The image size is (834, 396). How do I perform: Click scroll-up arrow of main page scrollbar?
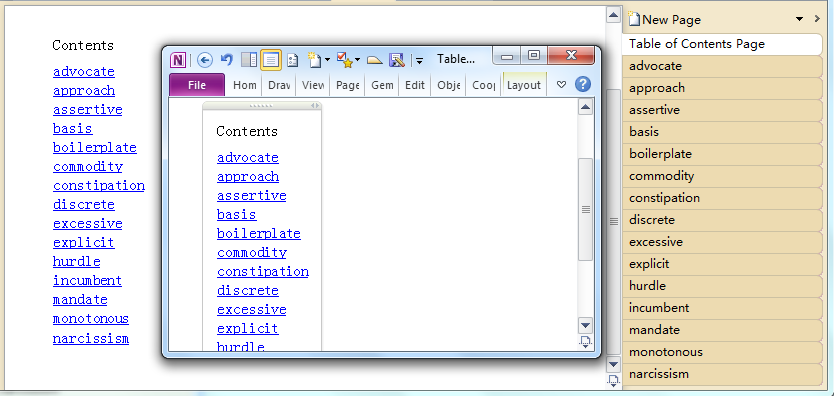[613, 15]
